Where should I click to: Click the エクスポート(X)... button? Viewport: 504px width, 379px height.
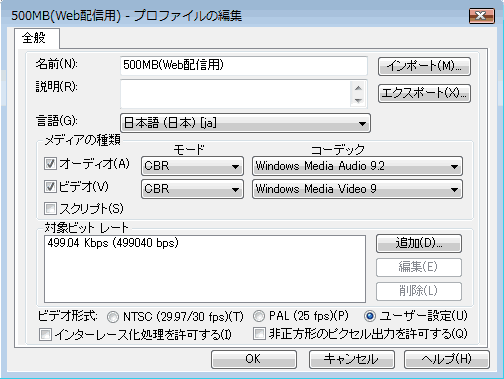[424, 93]
